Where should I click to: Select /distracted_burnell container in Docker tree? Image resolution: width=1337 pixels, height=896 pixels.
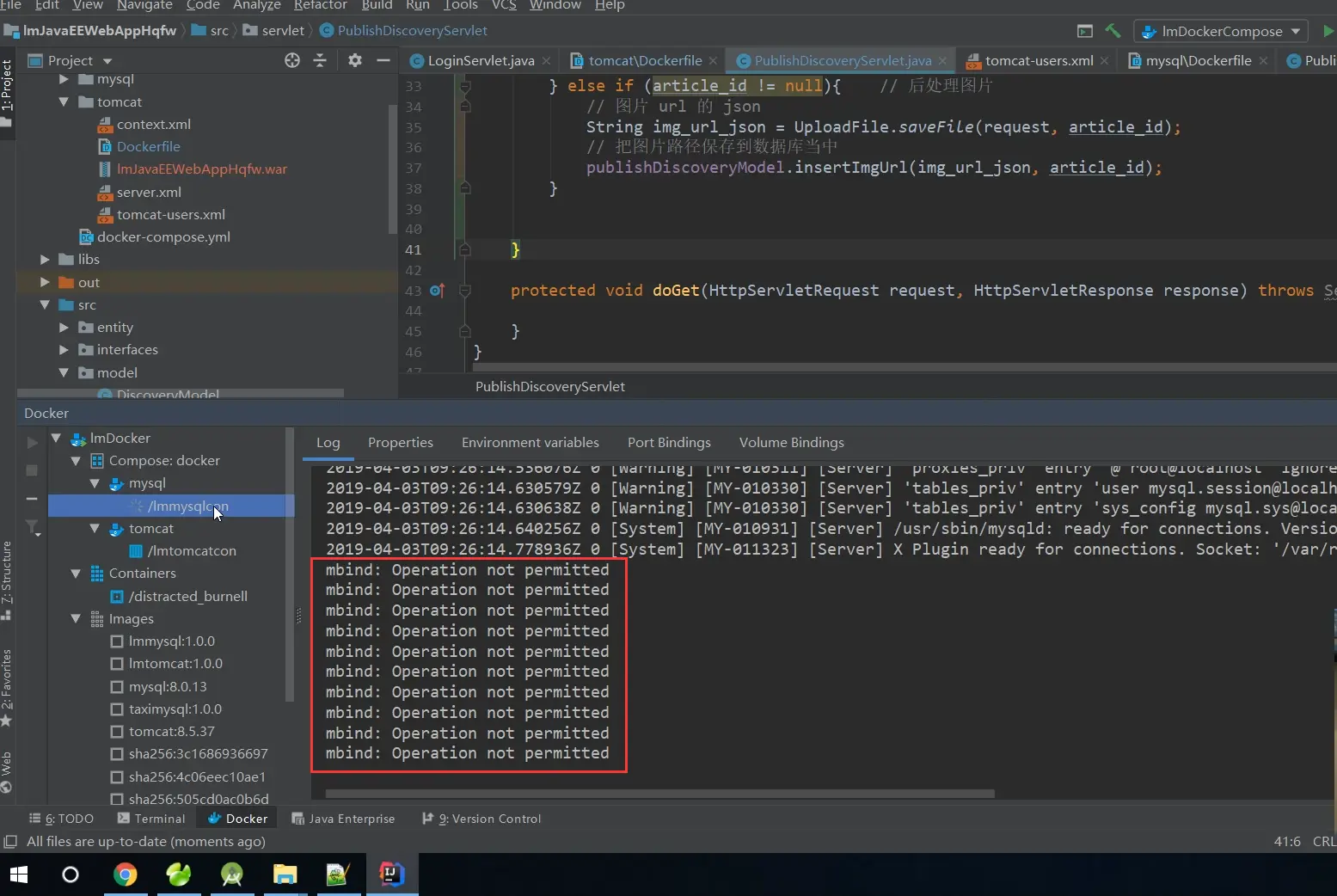pyautogui.click(x=188, y=597)
